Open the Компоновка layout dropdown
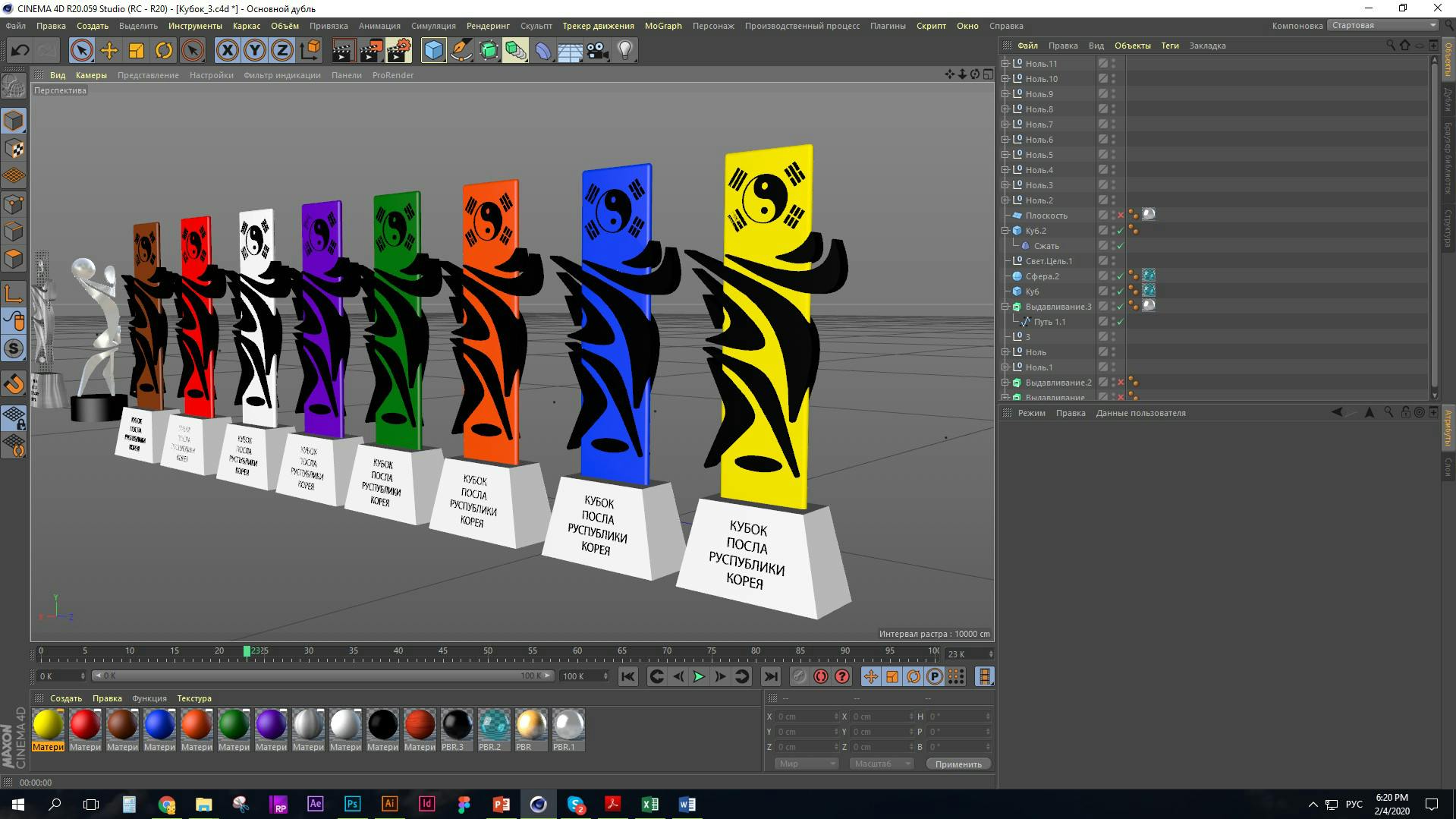This screenshot has height=819, width=1456. click(x=1384, y=25)
